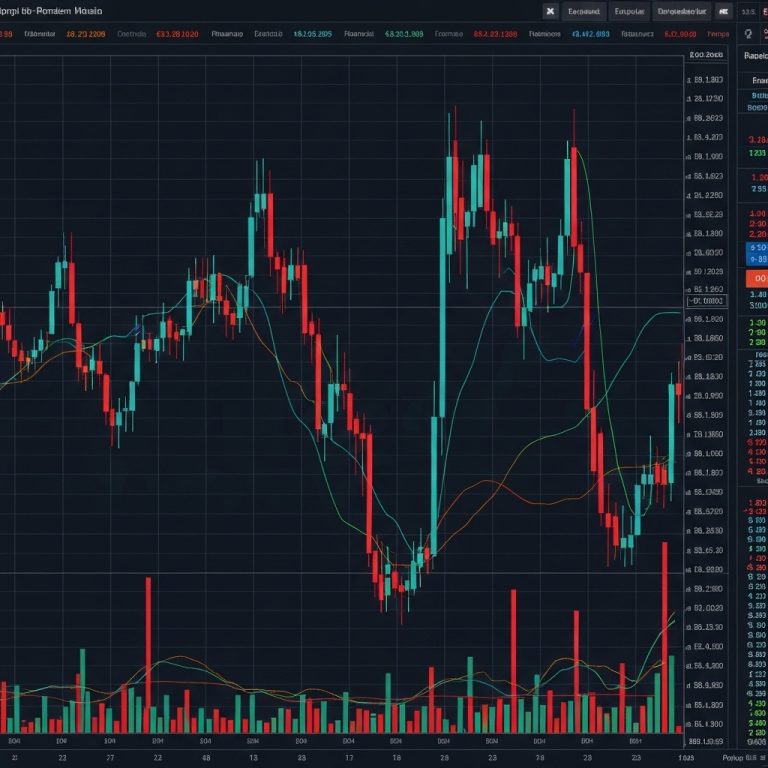Click the '48' label on the time axis
The image size is (768, 768).
tap(204, 758)
